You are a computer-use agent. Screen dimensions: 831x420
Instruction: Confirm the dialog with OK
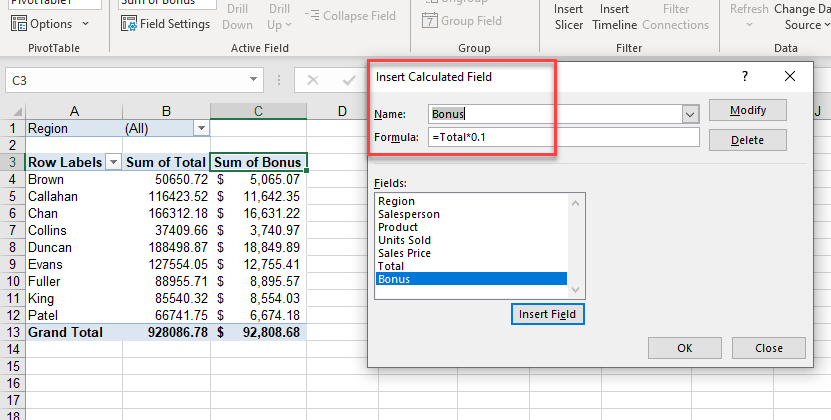click(684, 348)
